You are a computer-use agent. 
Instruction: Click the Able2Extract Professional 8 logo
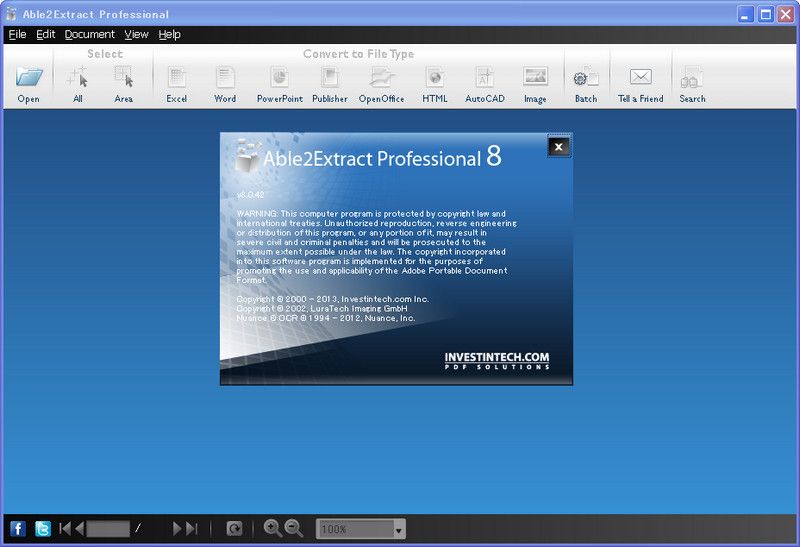369,156
